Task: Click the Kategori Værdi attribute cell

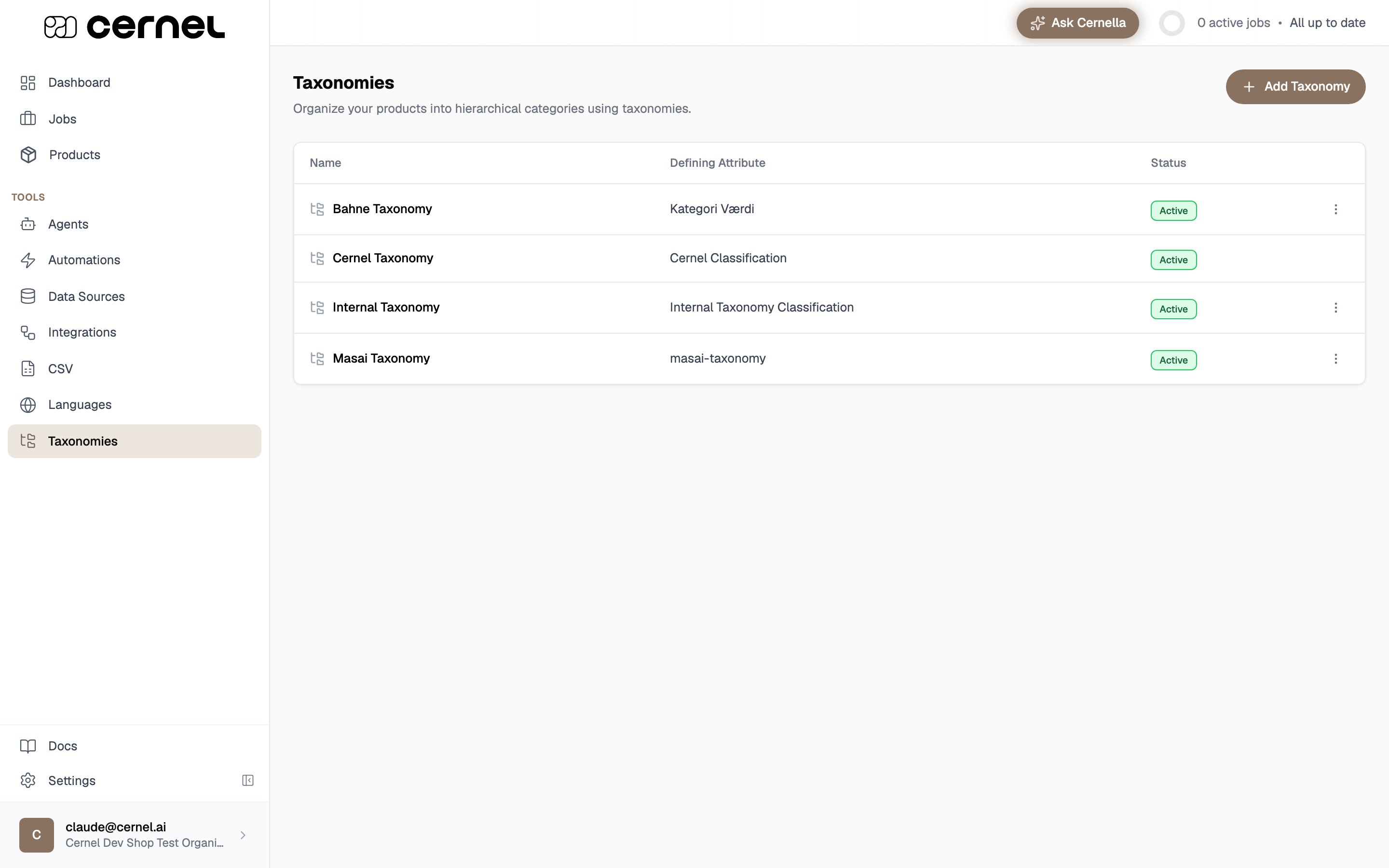Action: click(x=712, y=209)
